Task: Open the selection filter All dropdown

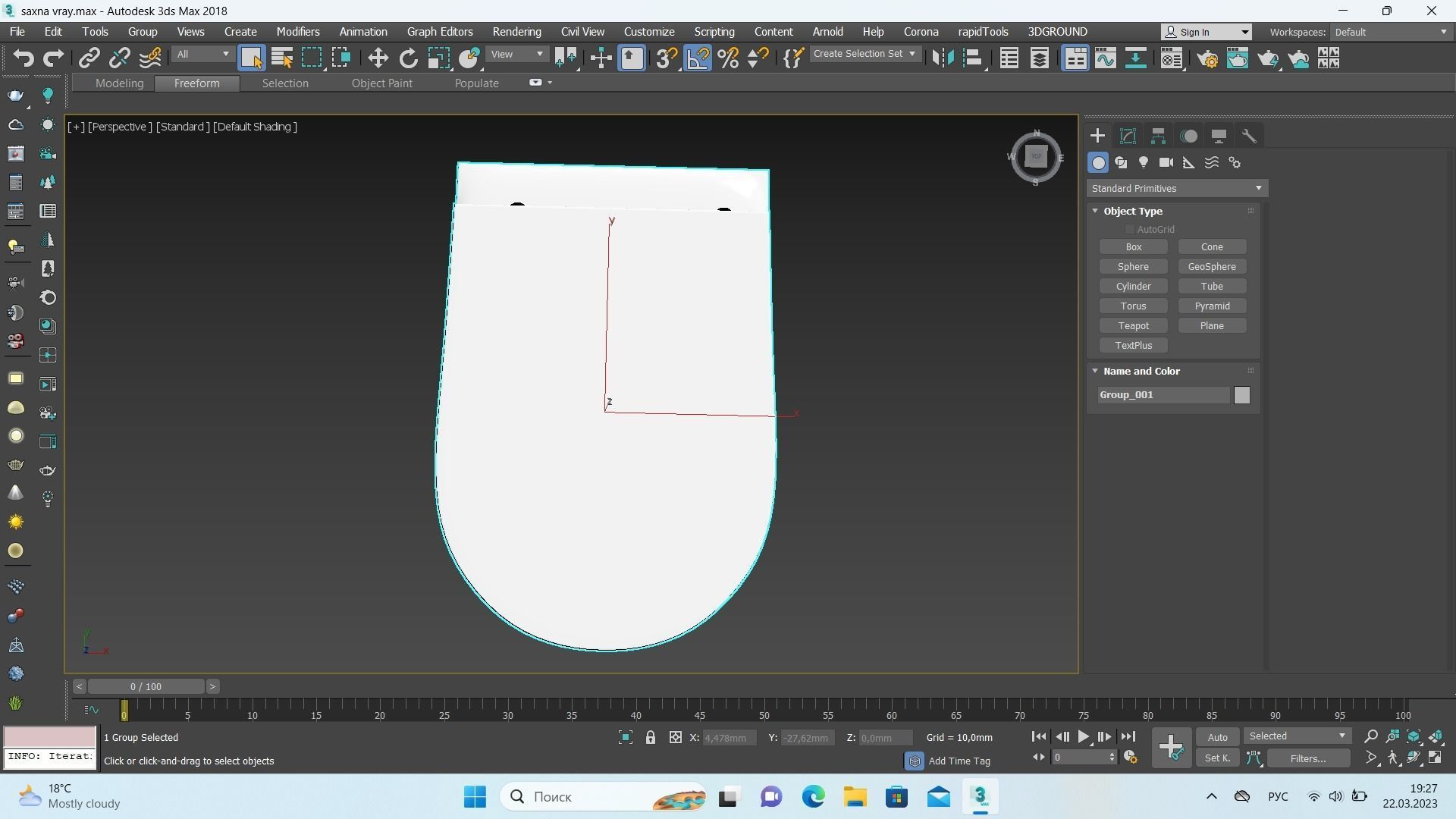Action: click(202, 55)
